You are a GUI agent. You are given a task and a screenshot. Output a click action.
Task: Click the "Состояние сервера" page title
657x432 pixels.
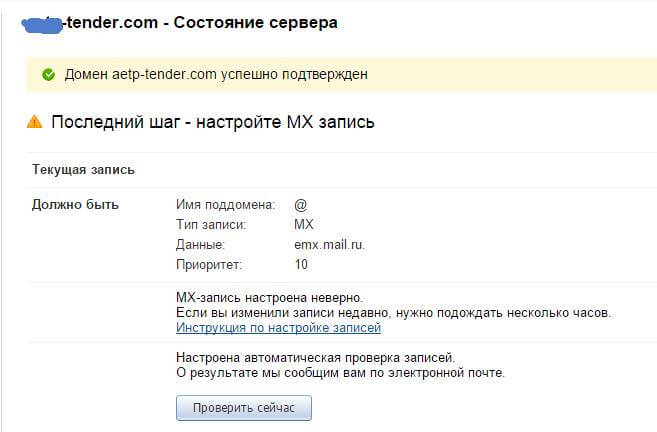point(256,23)
